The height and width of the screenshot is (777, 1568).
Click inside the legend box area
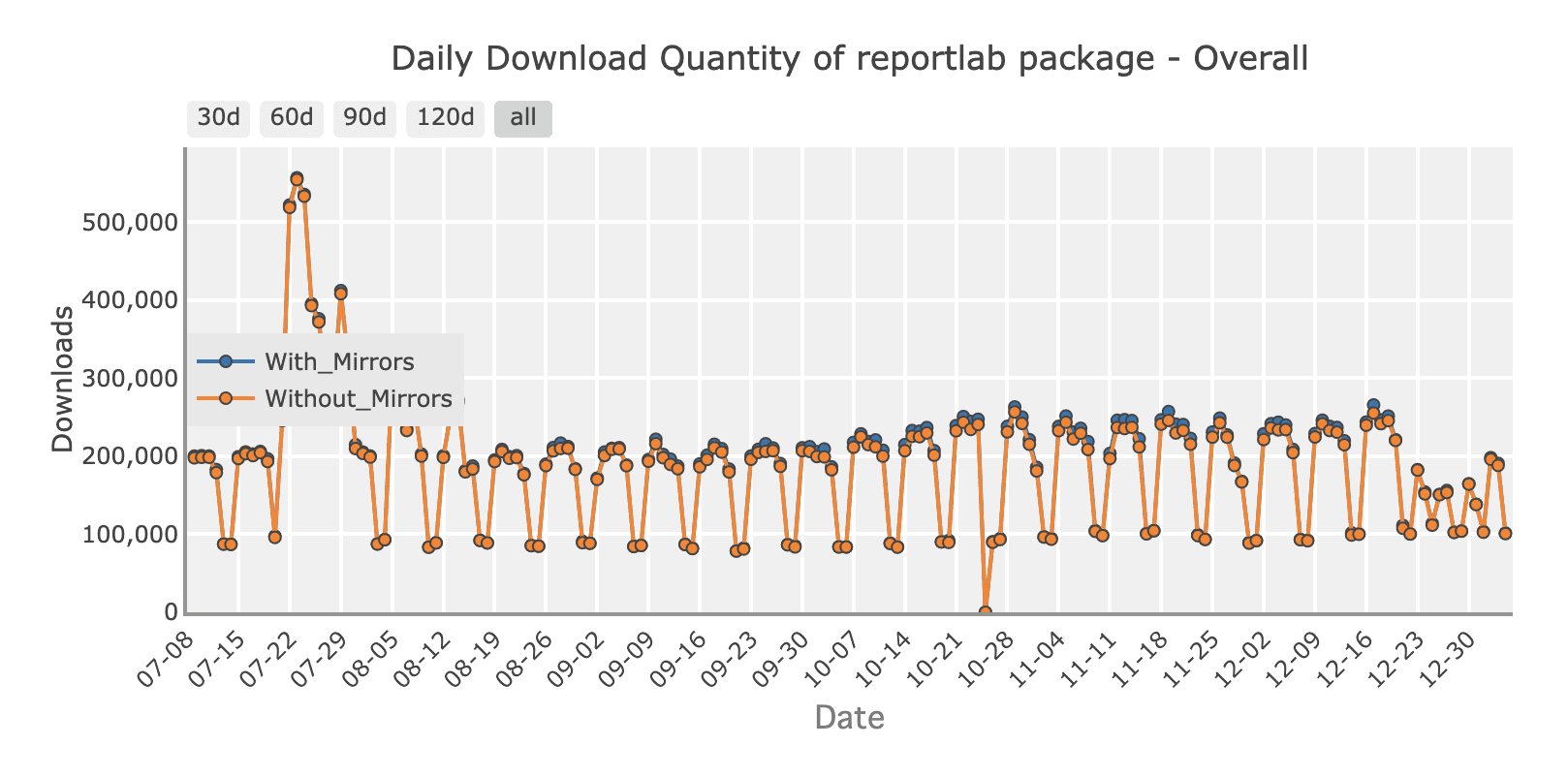pyautogui.click(x=328, y=378)
